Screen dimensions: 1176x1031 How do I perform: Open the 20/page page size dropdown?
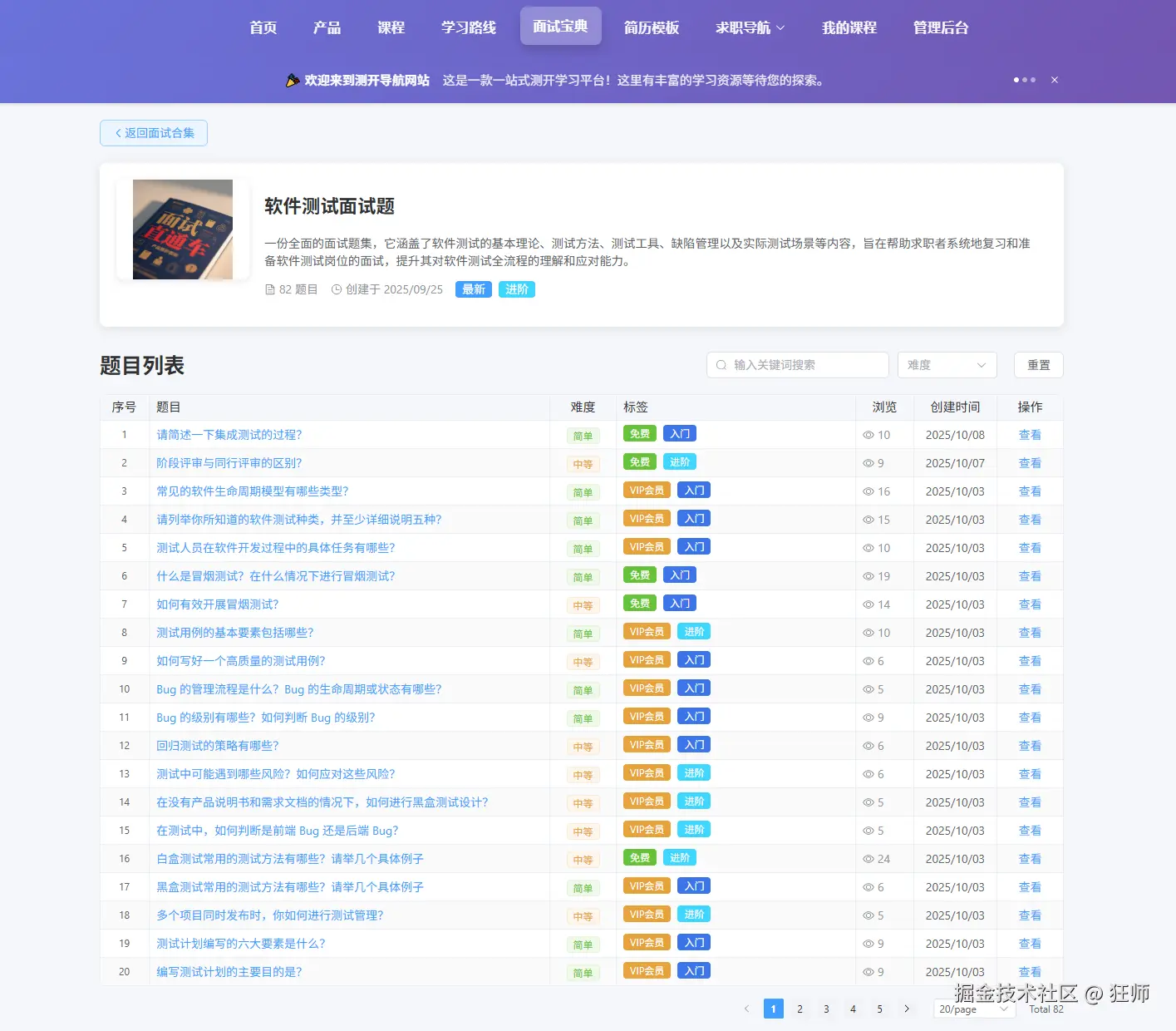(974, 1009)
